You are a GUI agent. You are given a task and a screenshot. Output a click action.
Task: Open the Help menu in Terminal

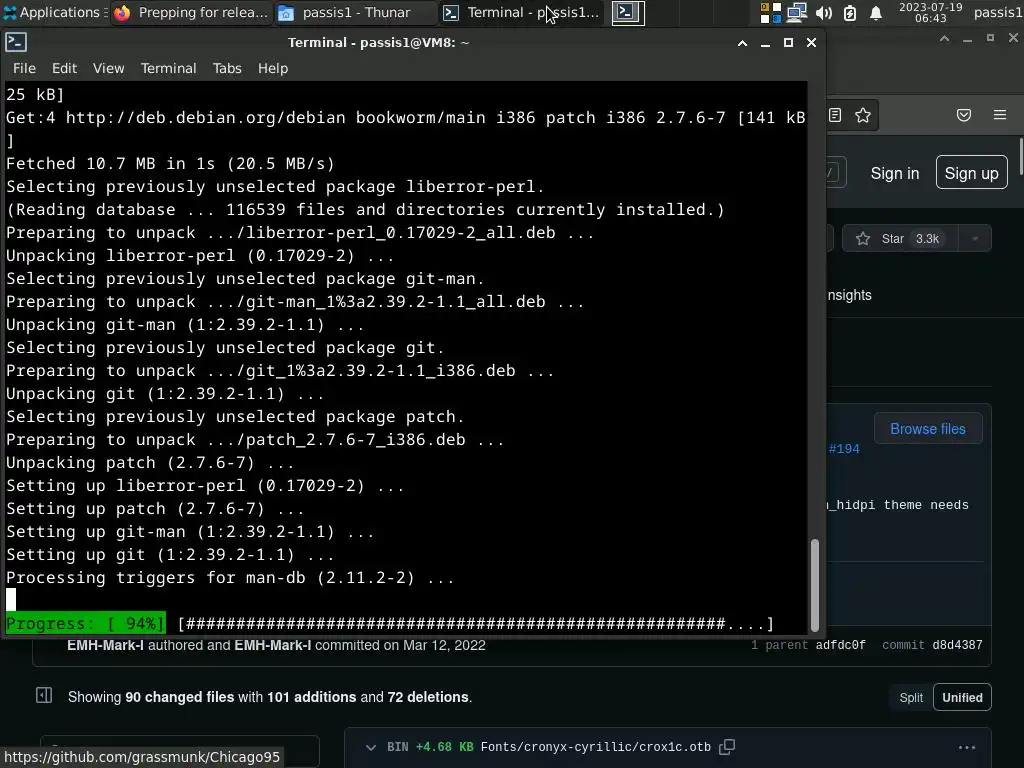point(272,68)
